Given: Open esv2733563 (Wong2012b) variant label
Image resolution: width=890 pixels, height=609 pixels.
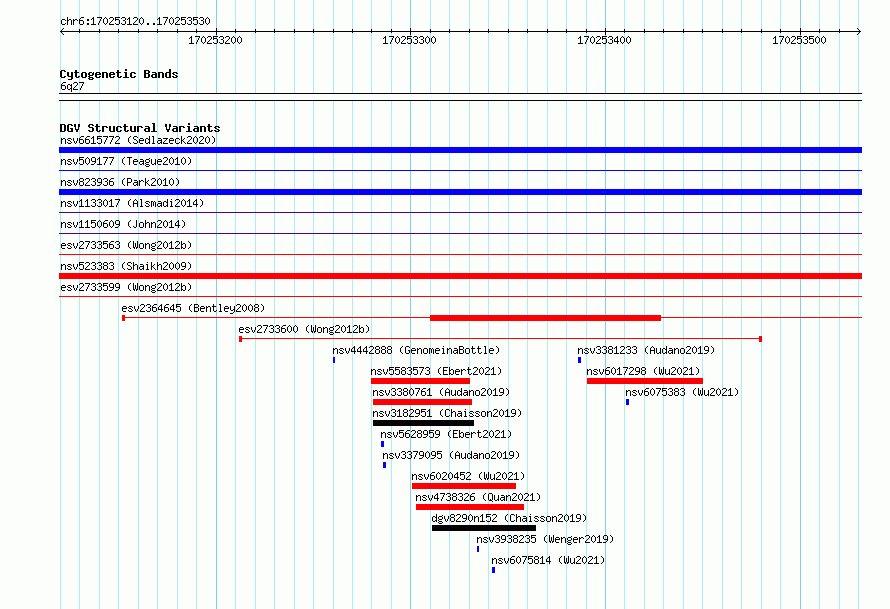Looking at the screenshot, I should point(126,245).
